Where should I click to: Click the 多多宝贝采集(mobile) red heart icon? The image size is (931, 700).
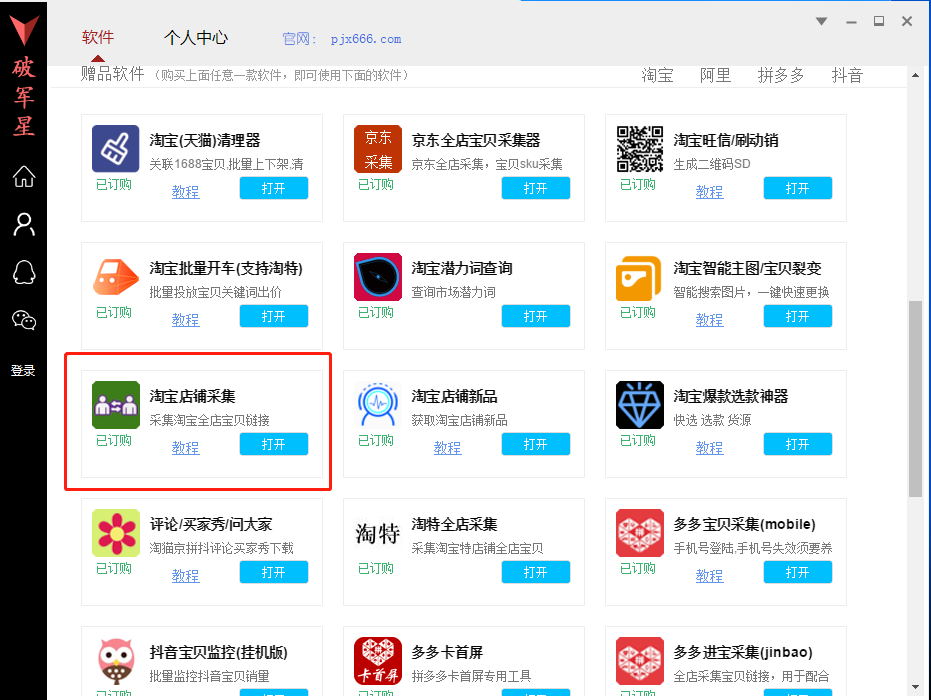click(x=639, y=533)
